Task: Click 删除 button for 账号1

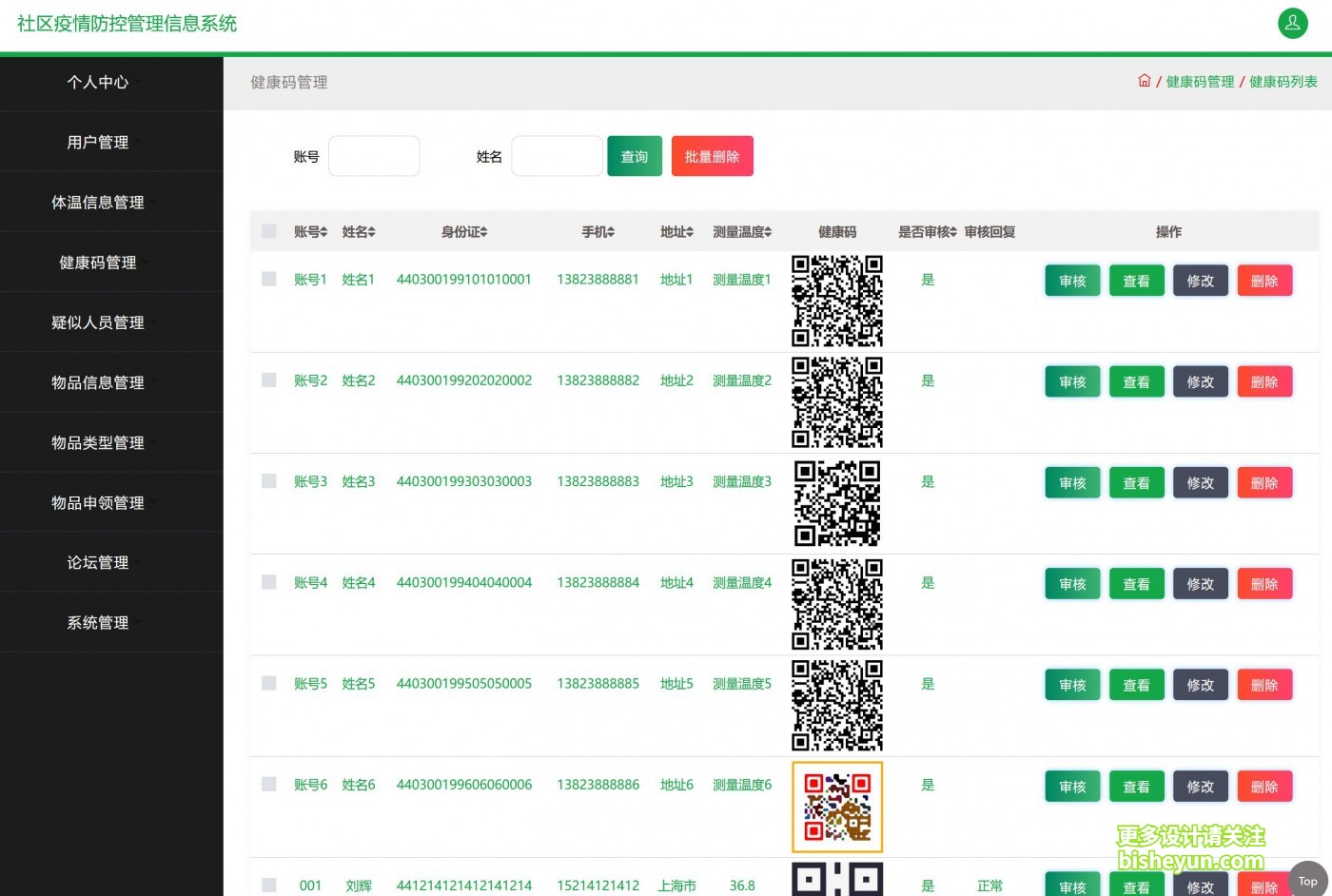Action: pos(1264,281)
